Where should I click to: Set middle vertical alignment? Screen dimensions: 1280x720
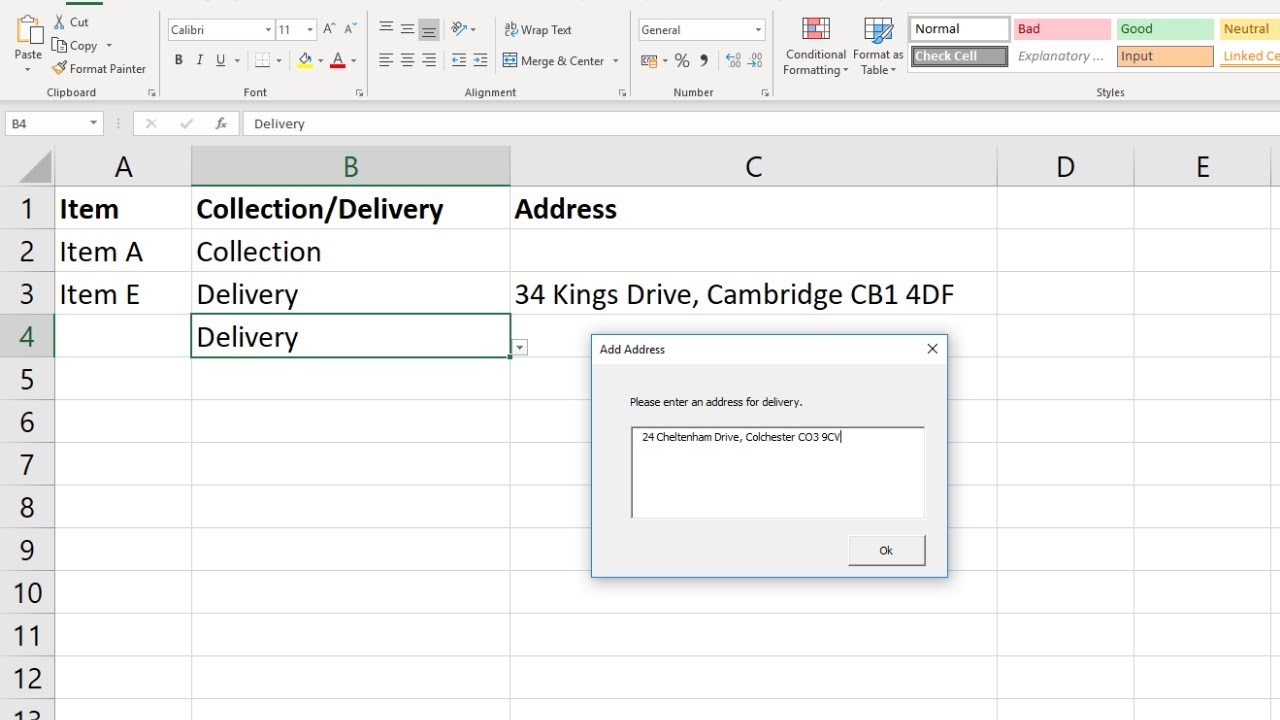point(407,29)
